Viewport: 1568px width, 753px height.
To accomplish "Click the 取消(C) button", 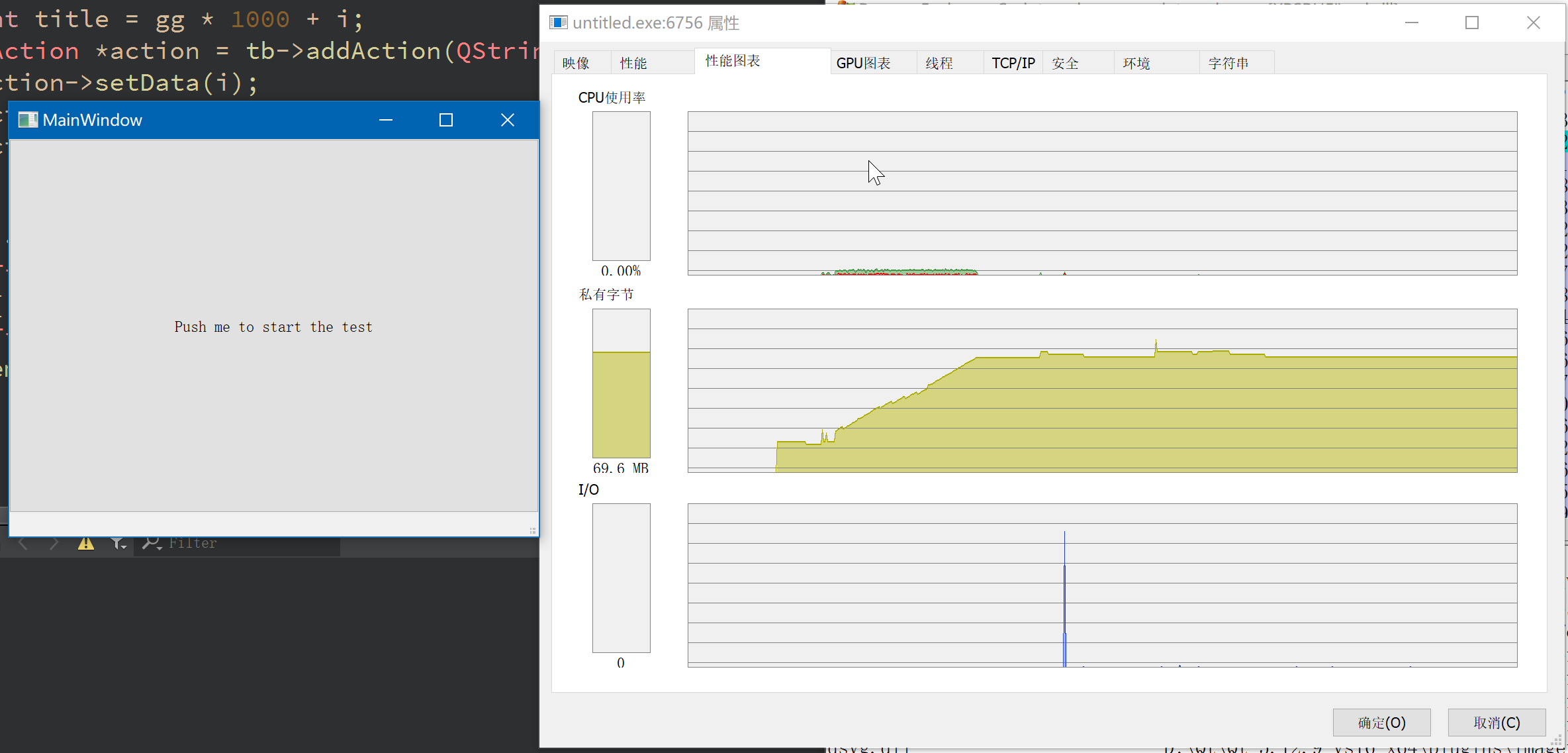I will point(1497,723).
